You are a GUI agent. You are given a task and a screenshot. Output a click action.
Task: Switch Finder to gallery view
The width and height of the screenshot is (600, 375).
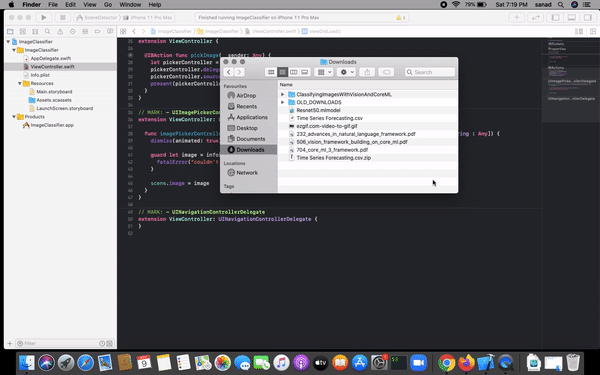point(305,72)
